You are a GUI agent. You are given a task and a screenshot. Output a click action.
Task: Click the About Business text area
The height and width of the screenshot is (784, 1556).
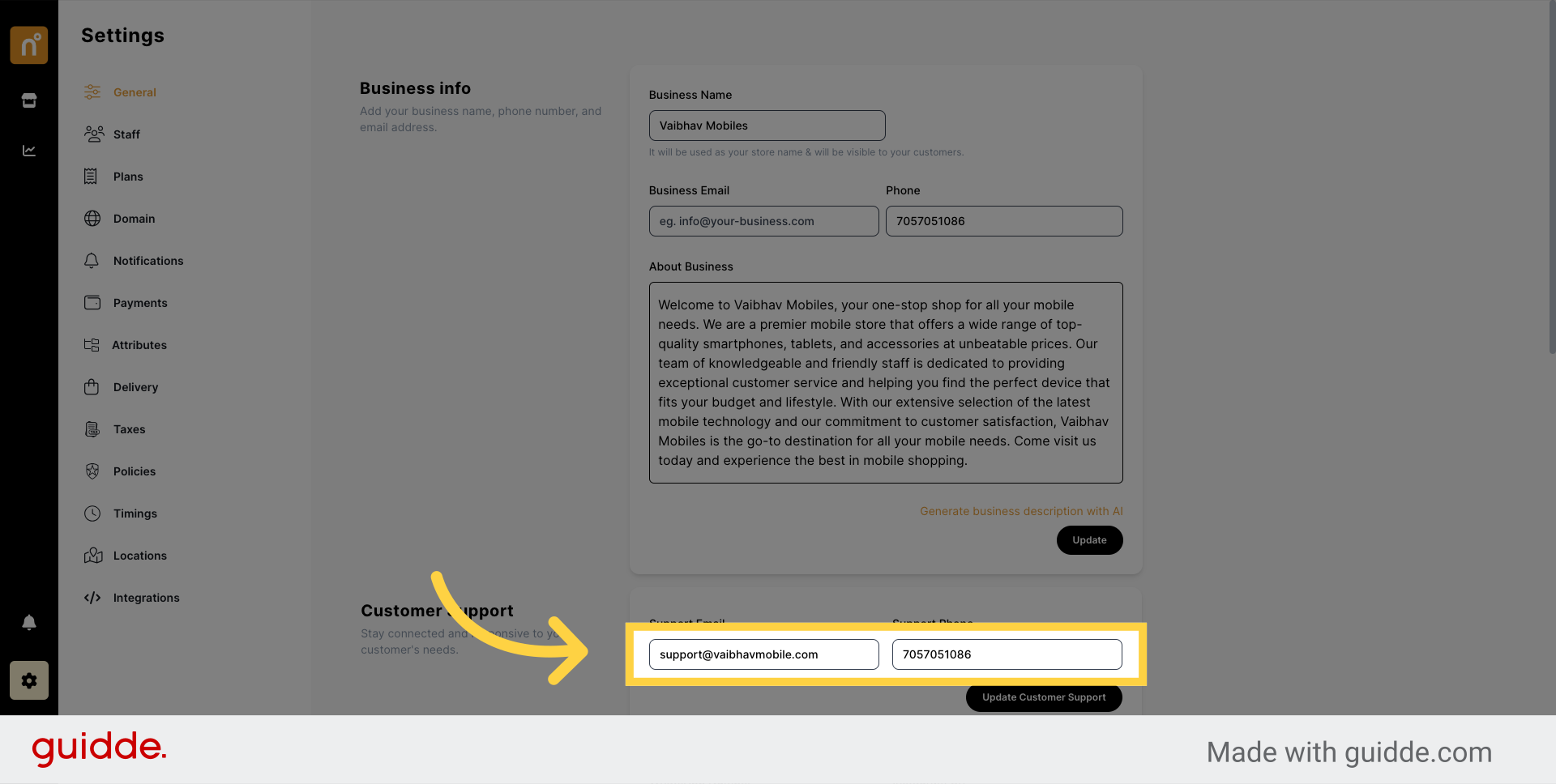(x=886, y=382)
